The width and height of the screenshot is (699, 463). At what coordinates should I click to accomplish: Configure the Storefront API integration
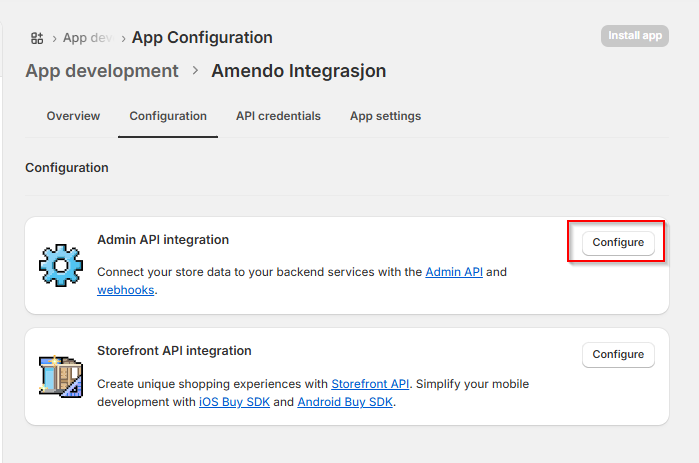[x=618, y=355]
